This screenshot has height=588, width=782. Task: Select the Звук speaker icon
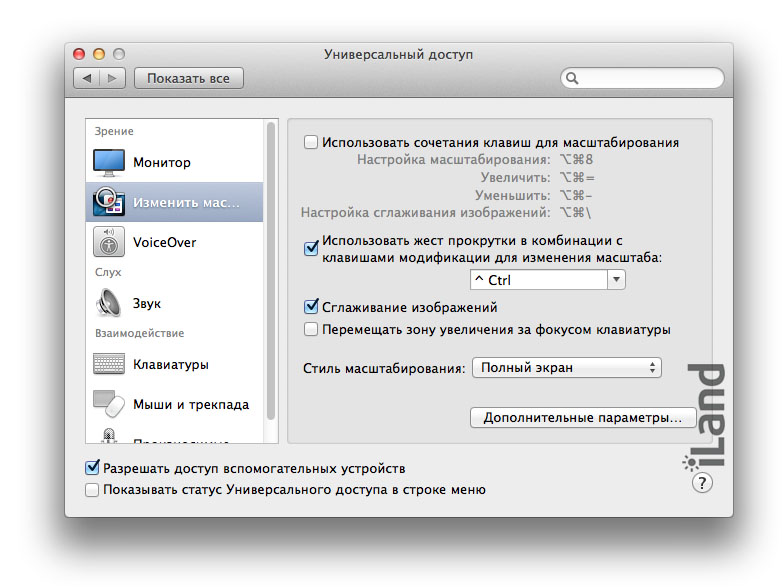click(x=108, y=303)
